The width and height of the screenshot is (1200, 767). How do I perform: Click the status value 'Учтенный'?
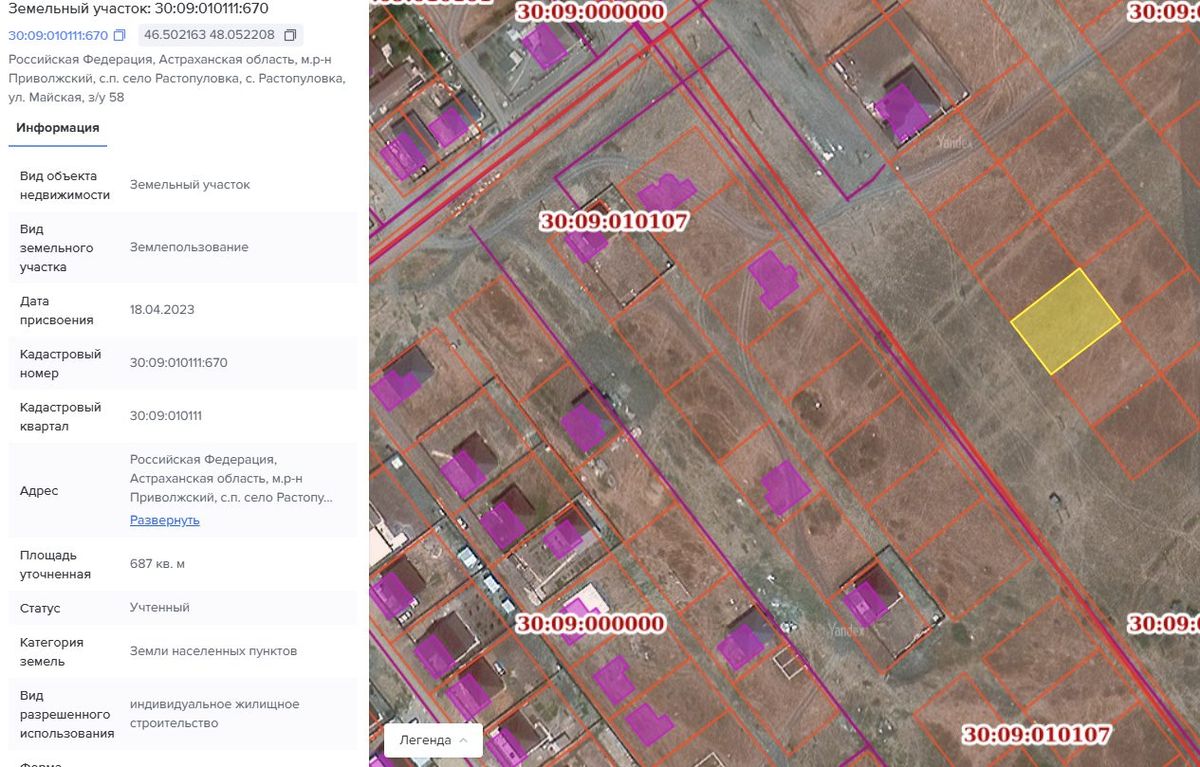[x=160, y=608]
